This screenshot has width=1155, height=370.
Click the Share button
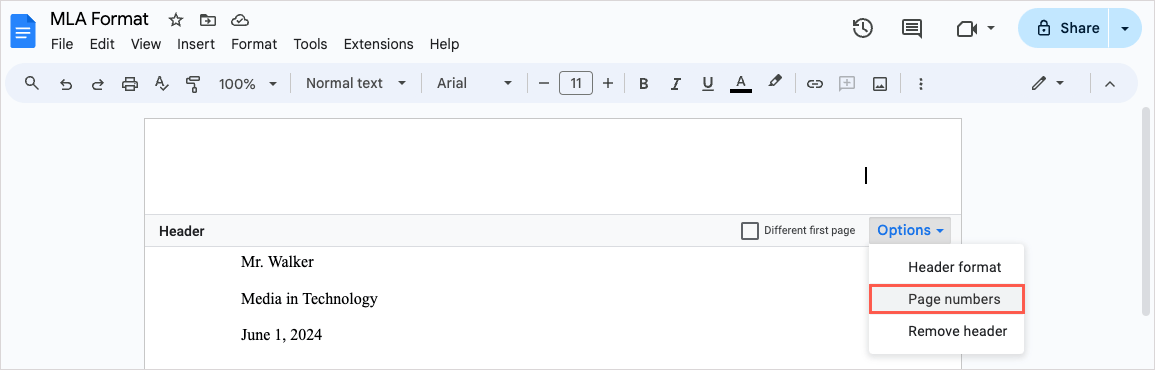click(x=1064, y=28)
